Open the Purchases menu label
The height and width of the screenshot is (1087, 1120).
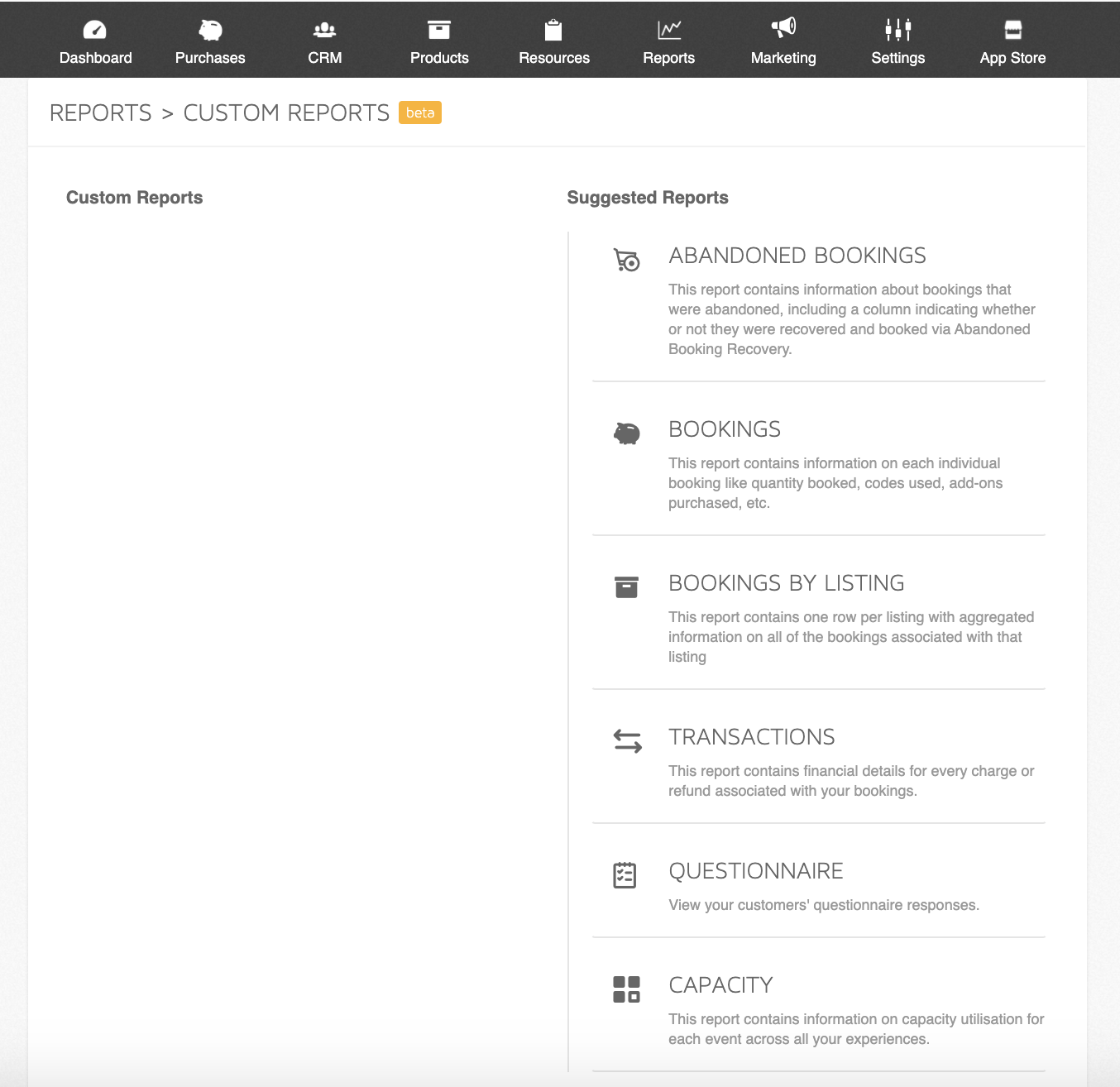pyautogui.click(x=210, y=58)
